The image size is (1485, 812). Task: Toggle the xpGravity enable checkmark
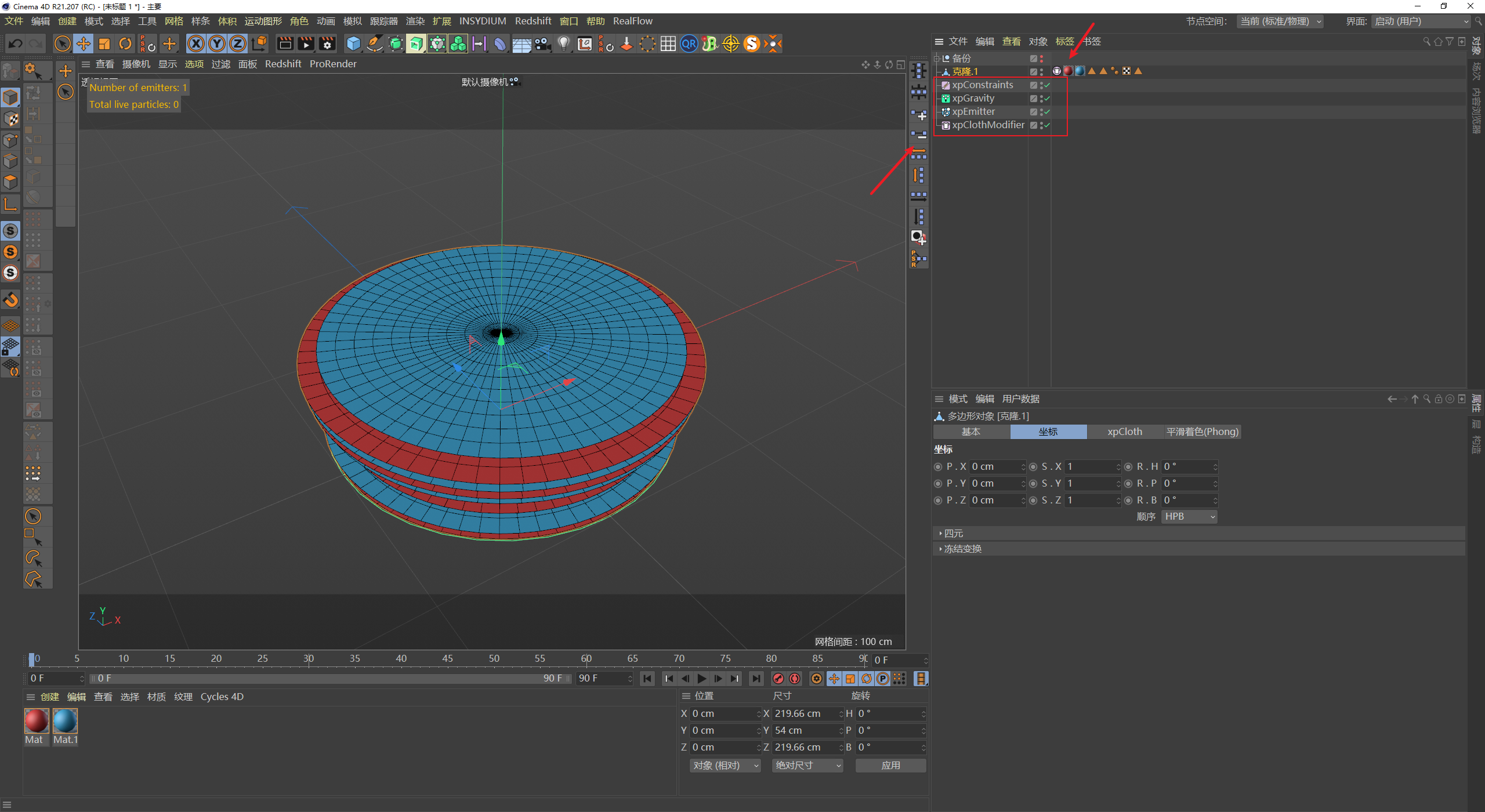[x=1047, y=99]
